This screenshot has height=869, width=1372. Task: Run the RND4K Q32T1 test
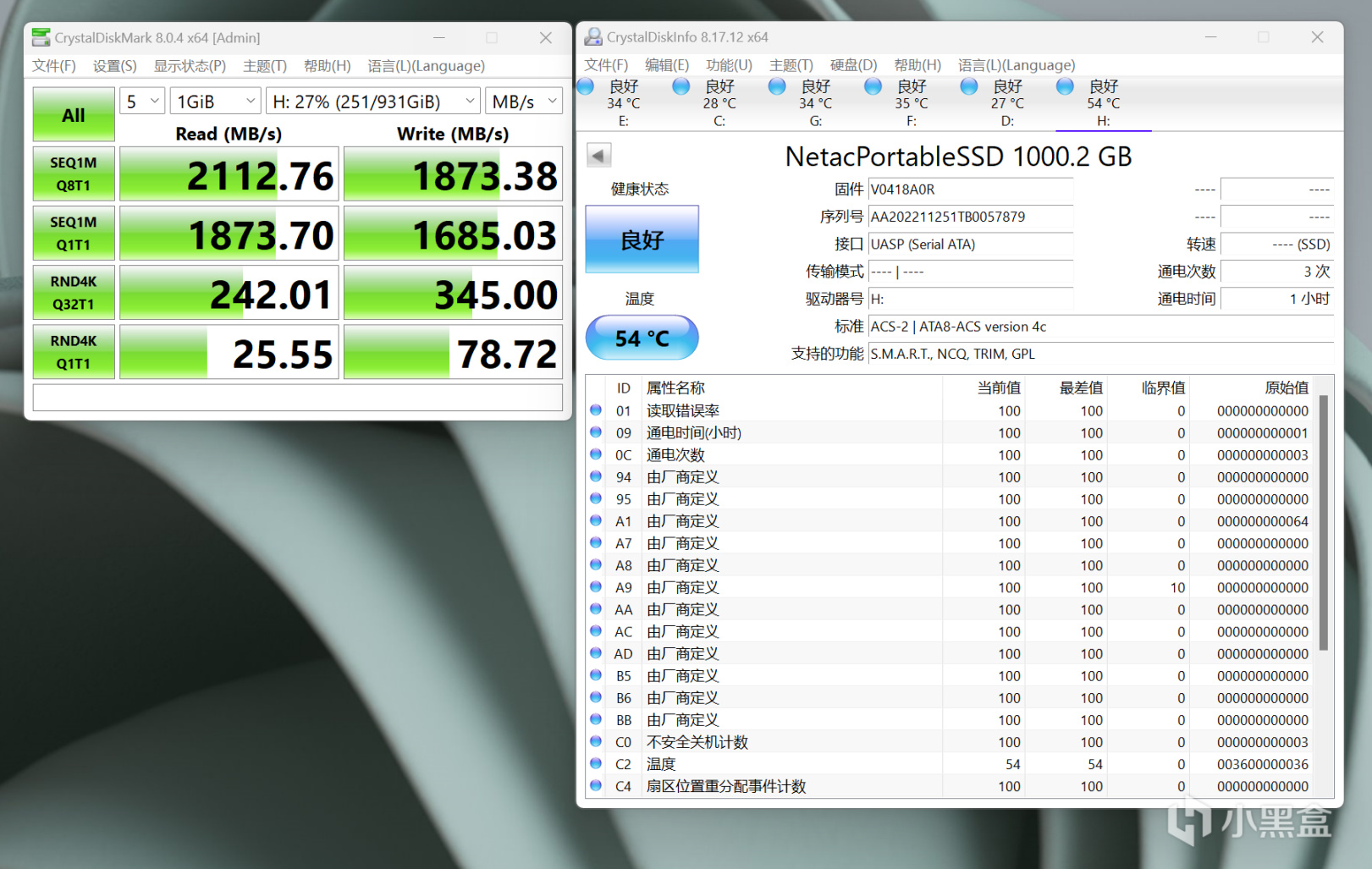click(74, 292)
